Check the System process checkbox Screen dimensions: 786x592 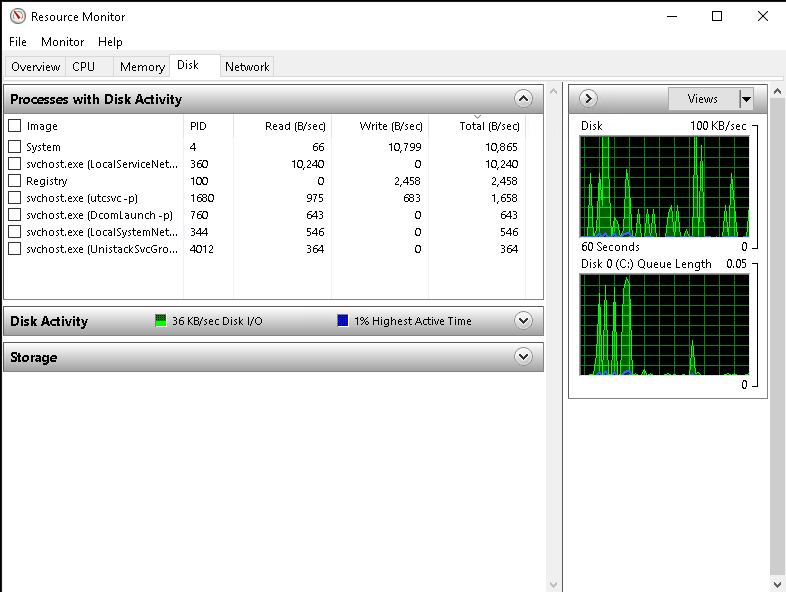[15, 147]
